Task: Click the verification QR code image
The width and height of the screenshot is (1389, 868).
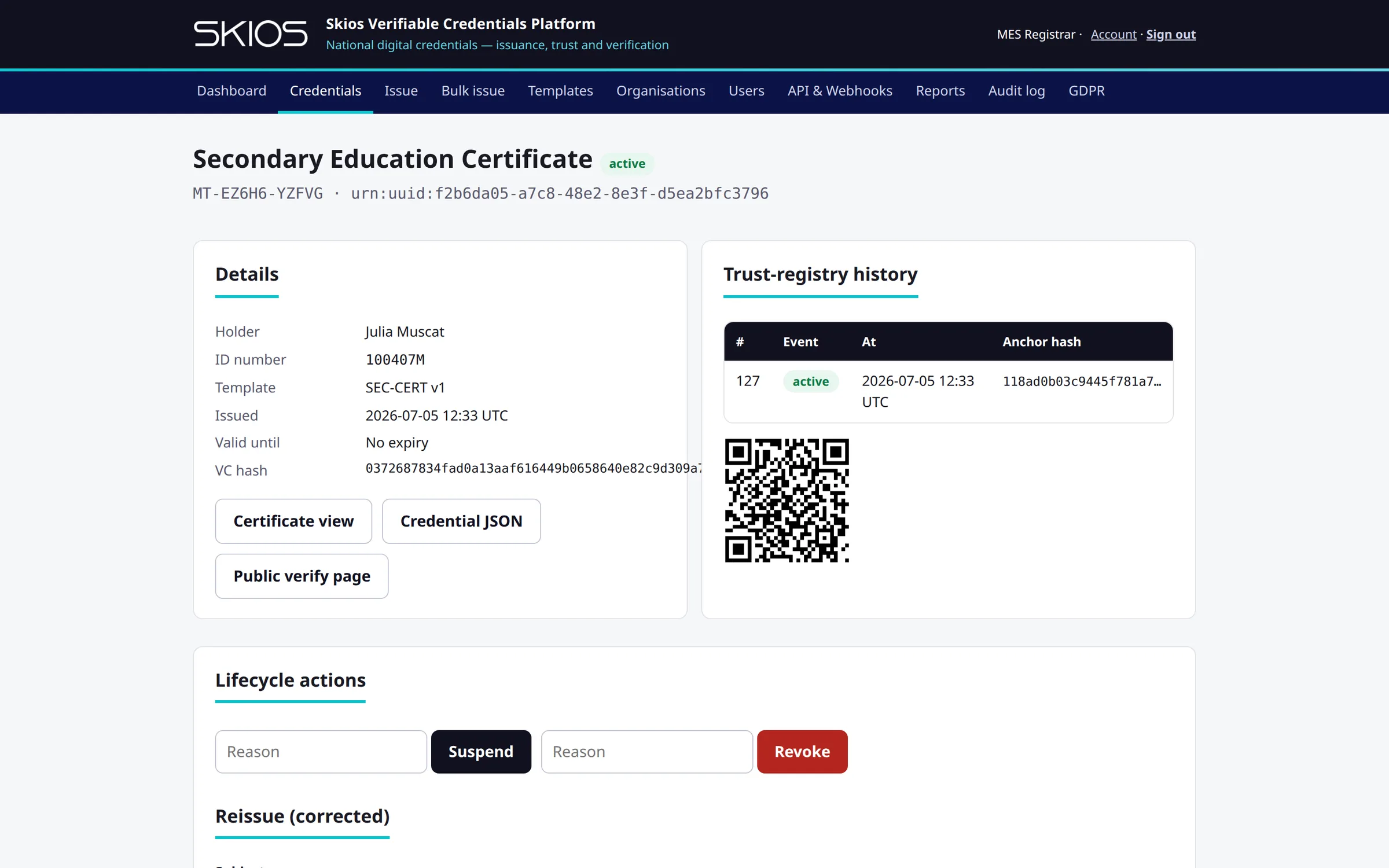Action: coord(787,501)
